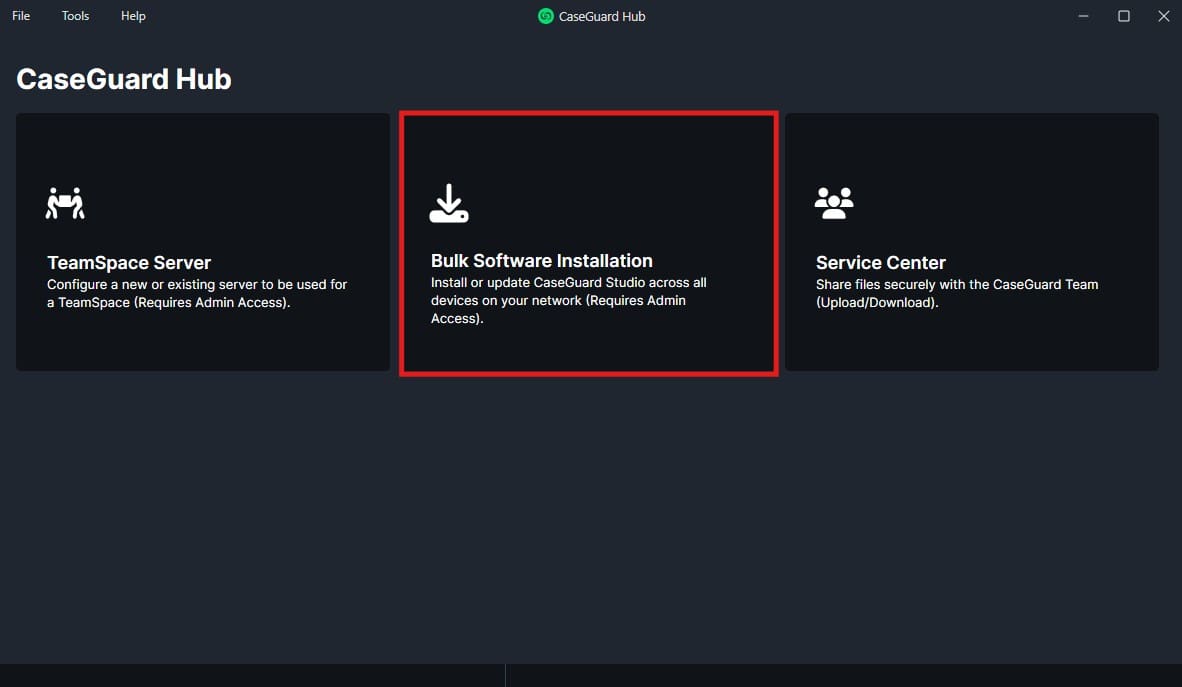
Task: Open the File menu
Action: (21, 16)
